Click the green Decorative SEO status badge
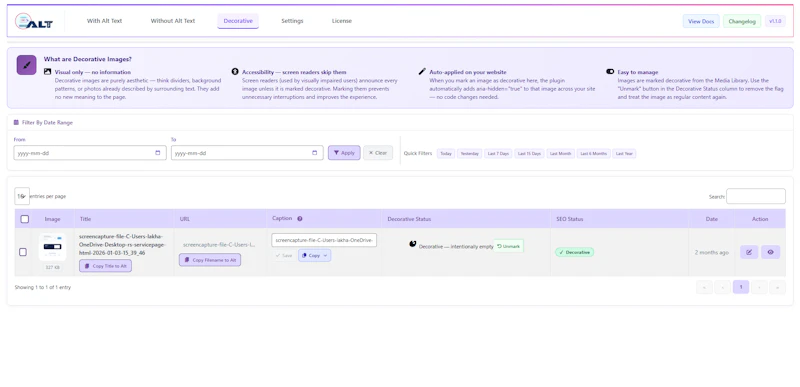Screen dimensions: 800x387 click(574, 252)
